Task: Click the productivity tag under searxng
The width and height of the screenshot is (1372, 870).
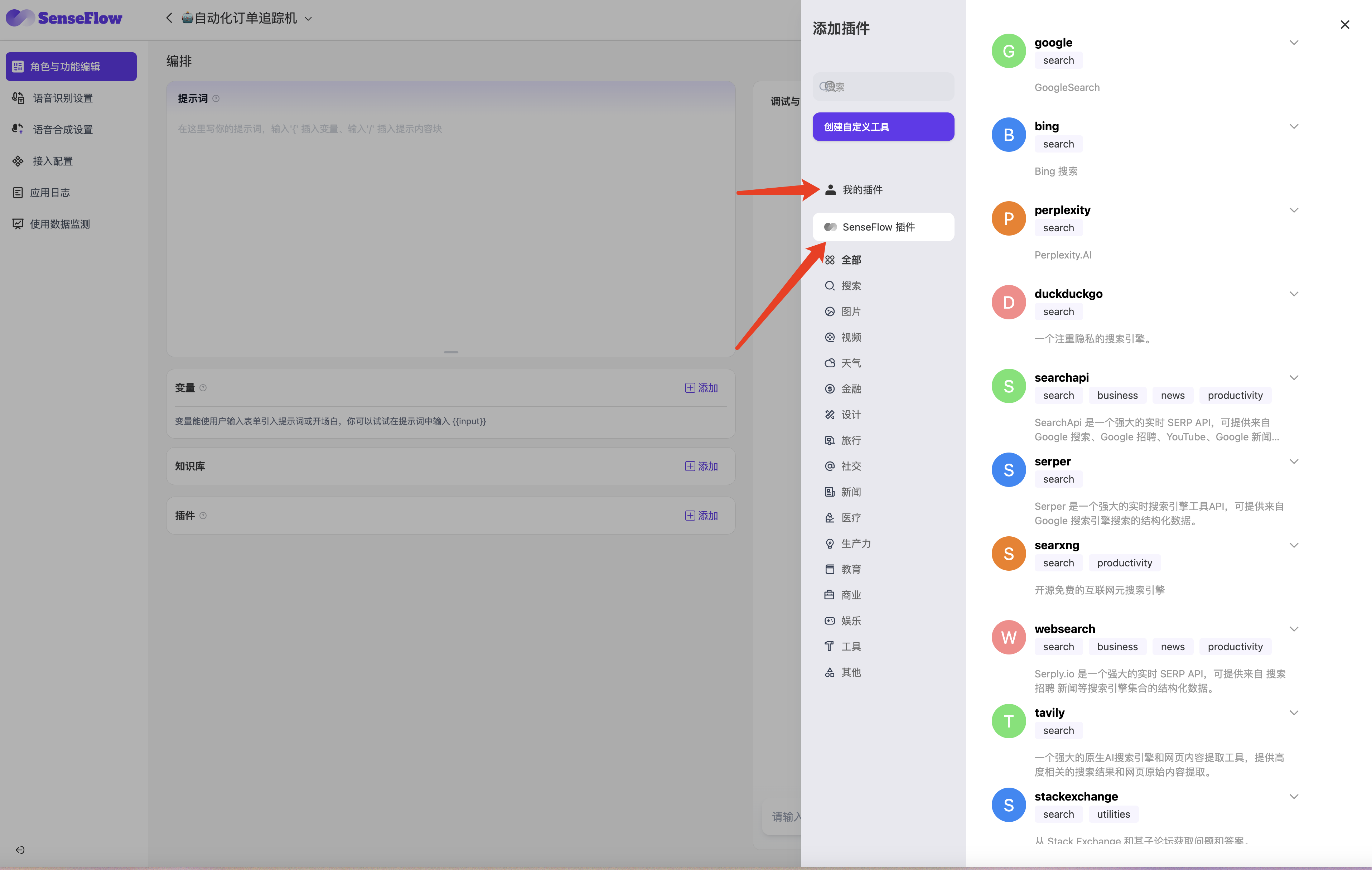Action: point(1124,563)
